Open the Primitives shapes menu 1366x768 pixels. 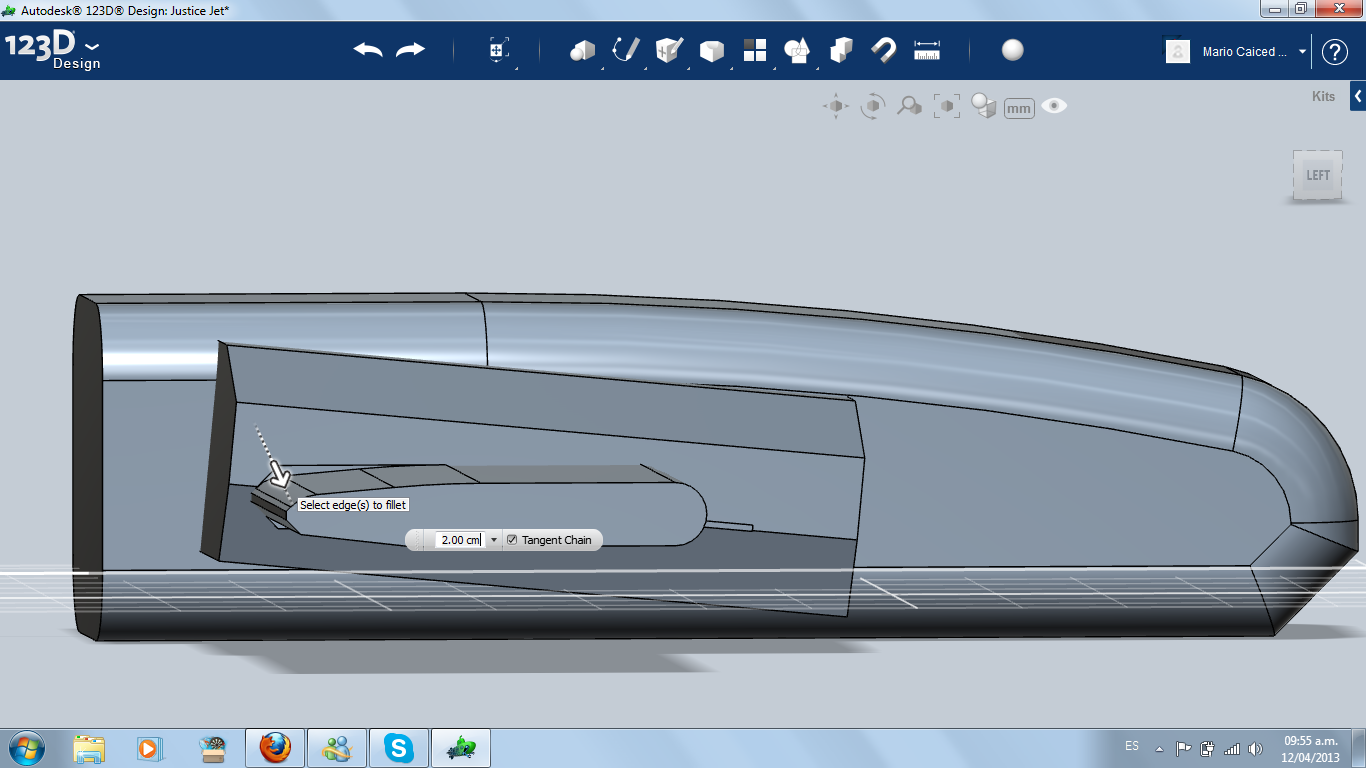(582, 50)
